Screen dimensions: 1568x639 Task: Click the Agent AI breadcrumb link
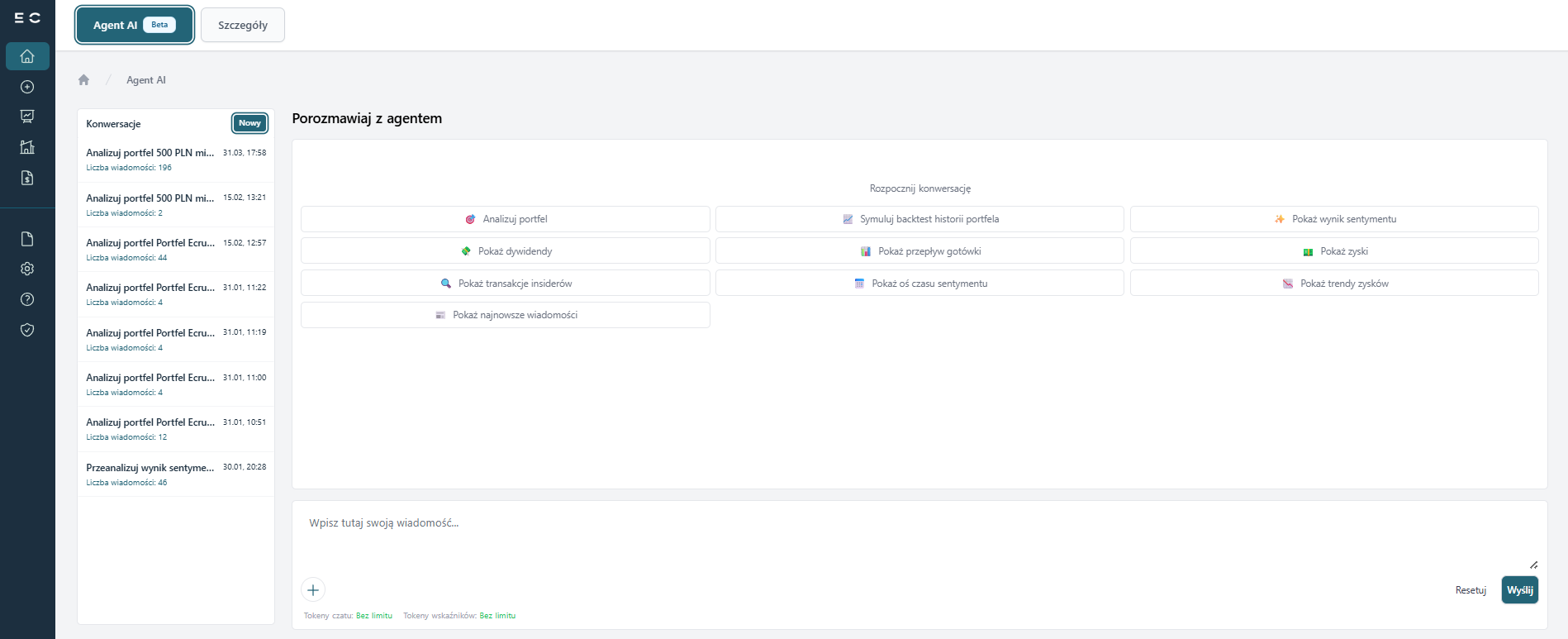click(146, 80)
